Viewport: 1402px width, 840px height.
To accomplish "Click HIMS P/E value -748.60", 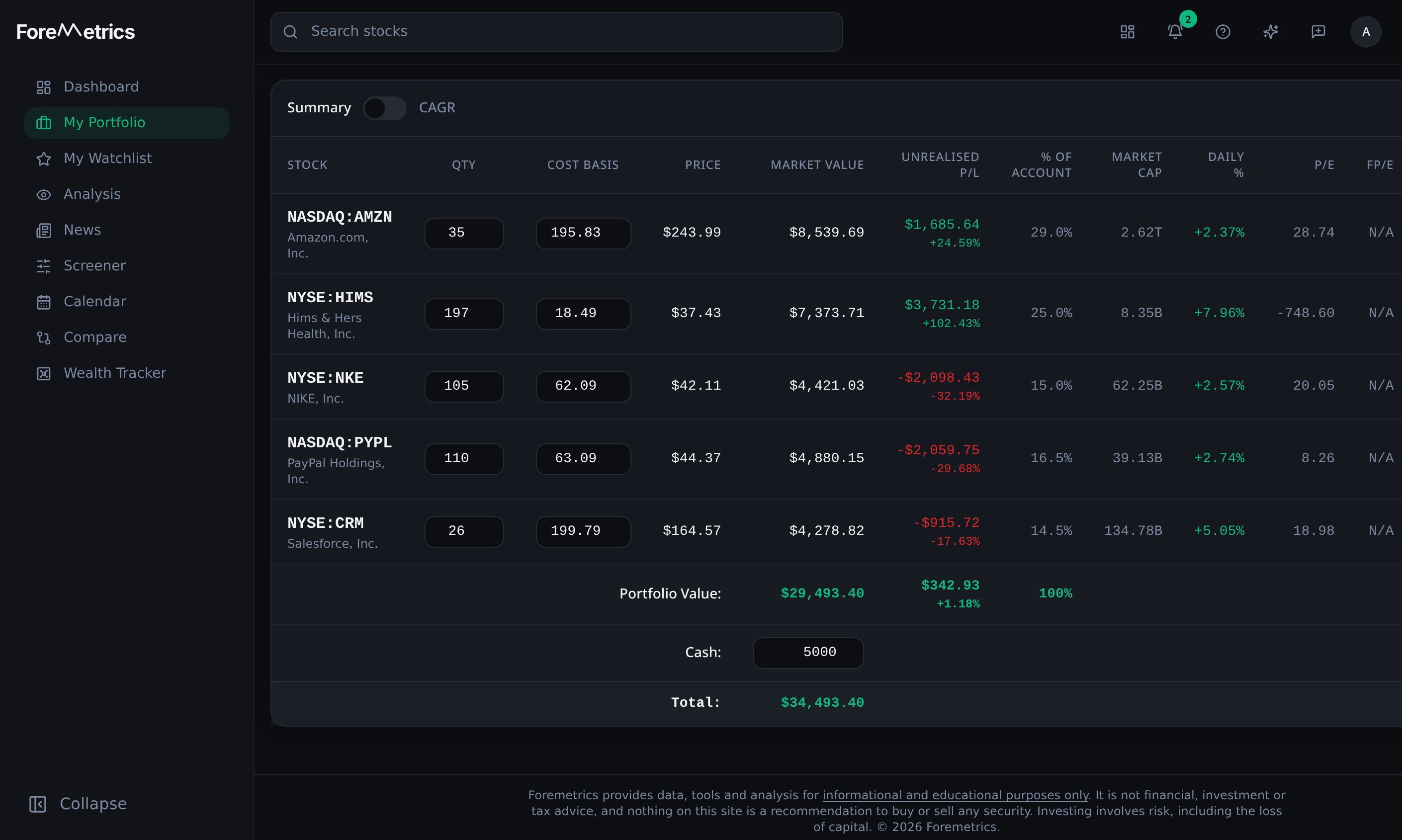I will [1305, 313].
